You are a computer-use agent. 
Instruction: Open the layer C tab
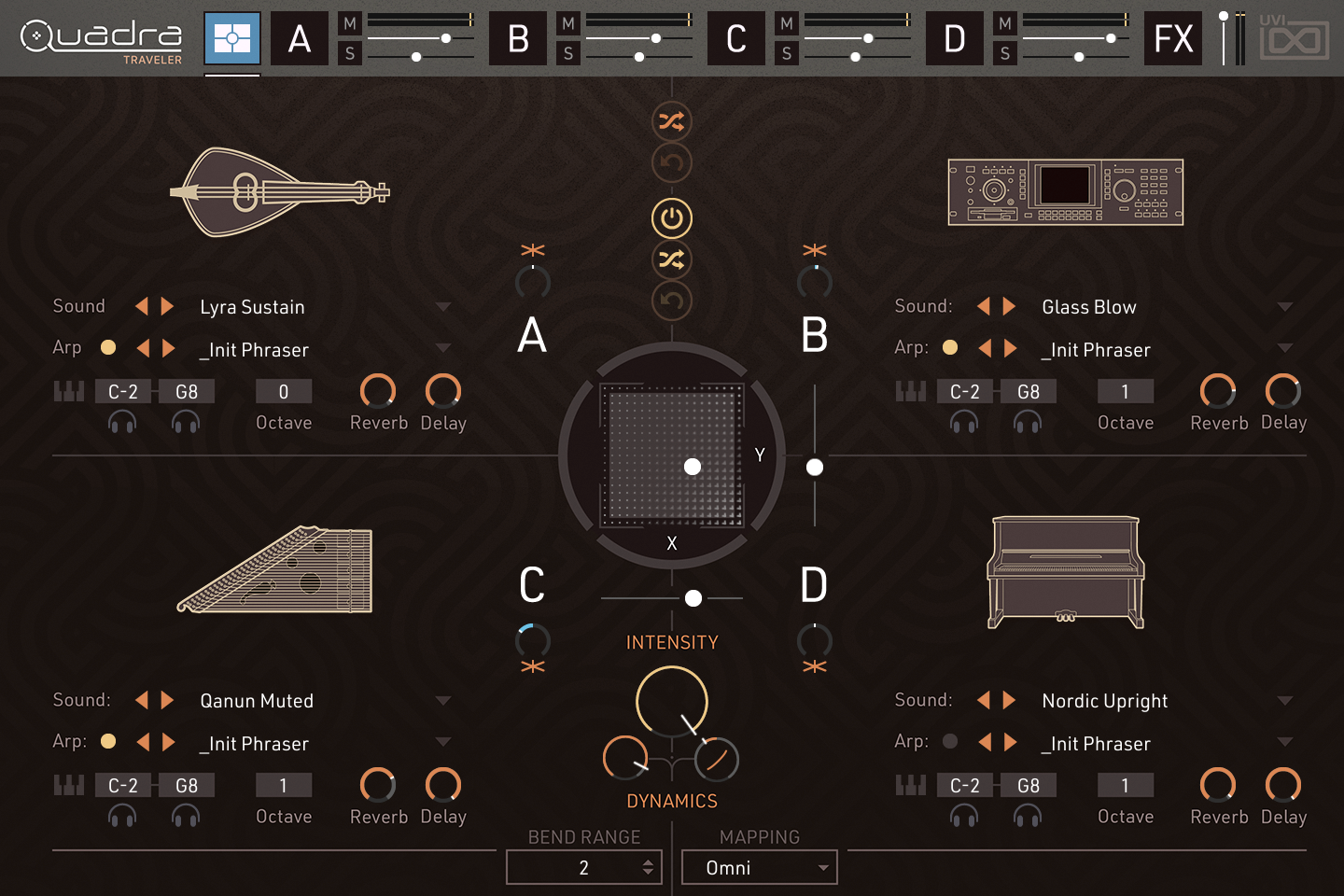(x=735, y=39)
